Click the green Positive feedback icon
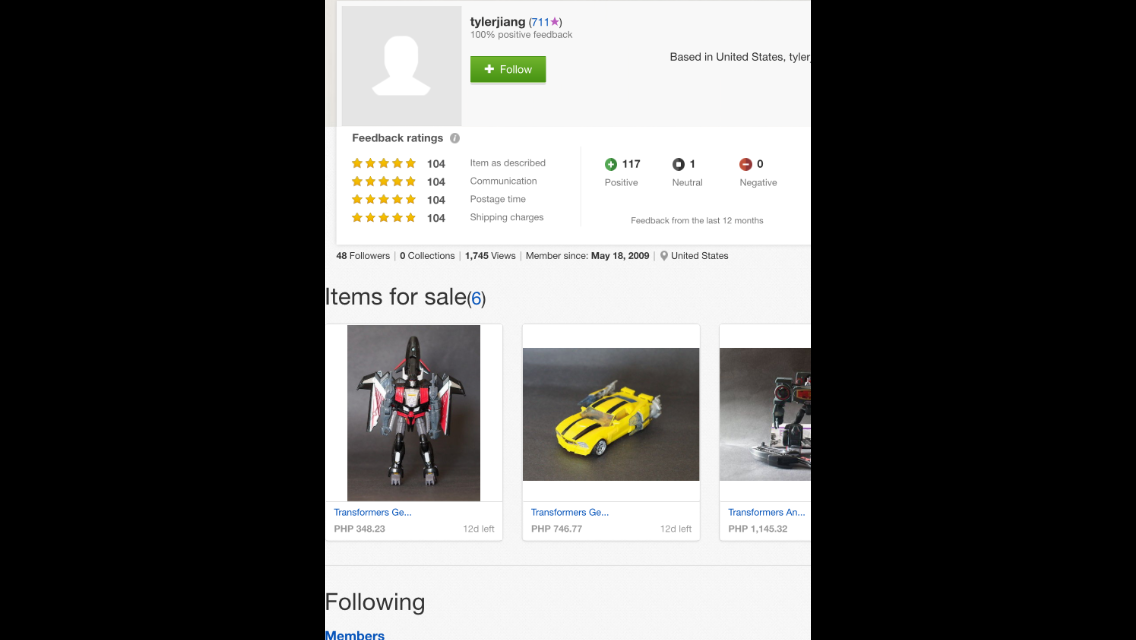The image size is (1136, 640). (611, 165)
